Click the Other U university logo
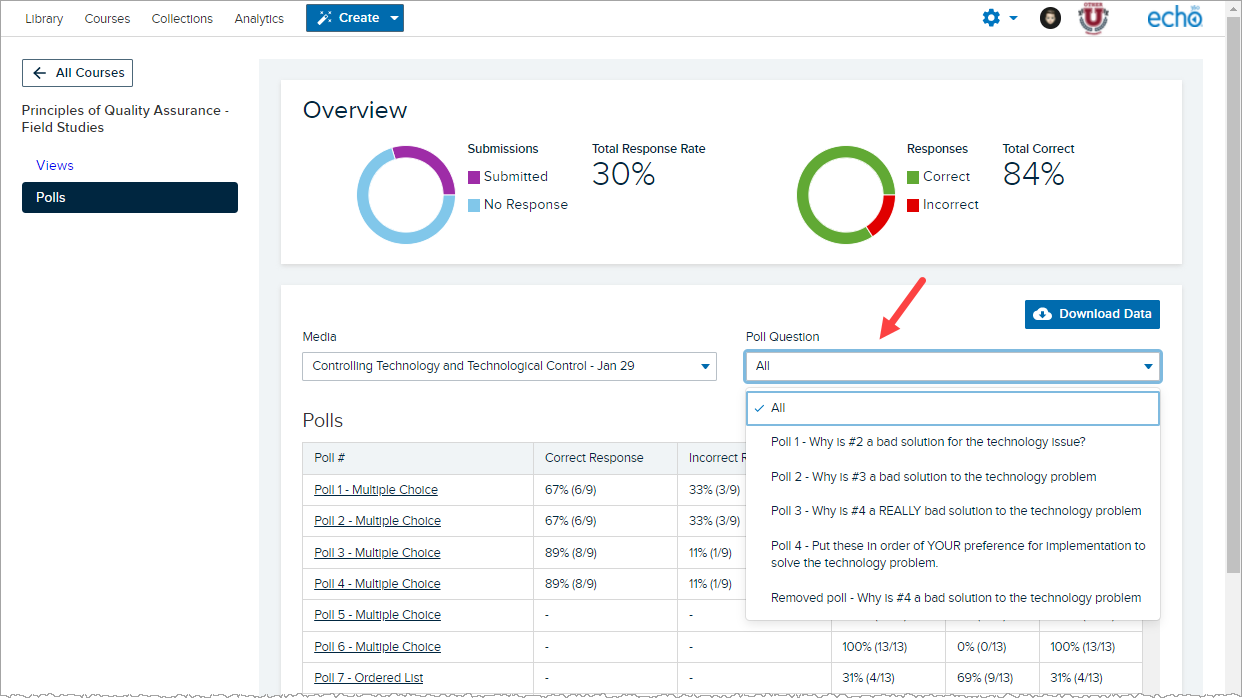 click(1093, 18)
